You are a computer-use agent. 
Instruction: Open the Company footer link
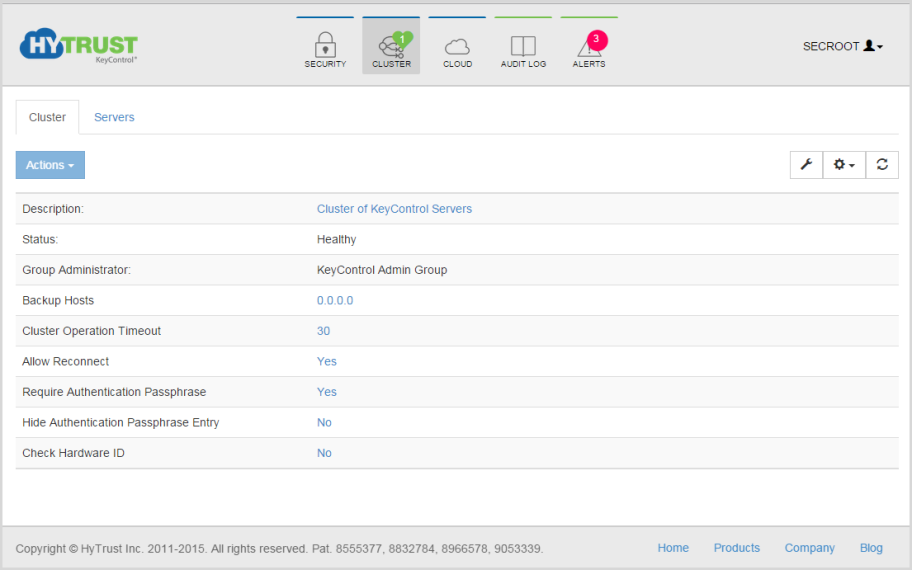pyautogui.click(x=810, y=548)
